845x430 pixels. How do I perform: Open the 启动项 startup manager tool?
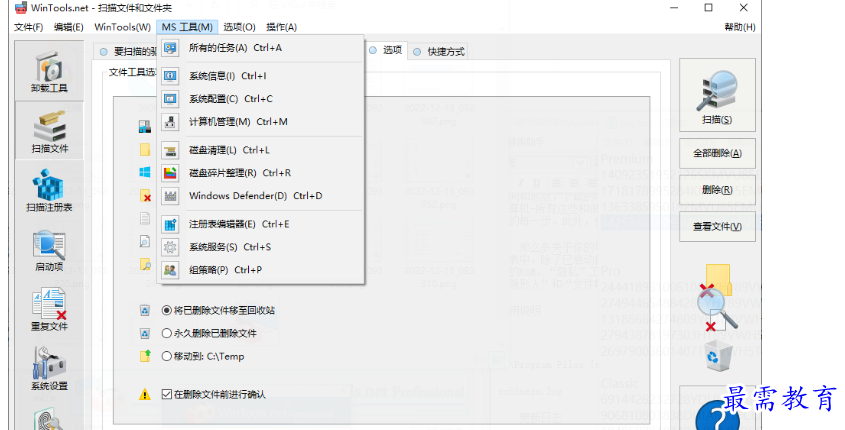pyautogui.click(x=49, y=250)
